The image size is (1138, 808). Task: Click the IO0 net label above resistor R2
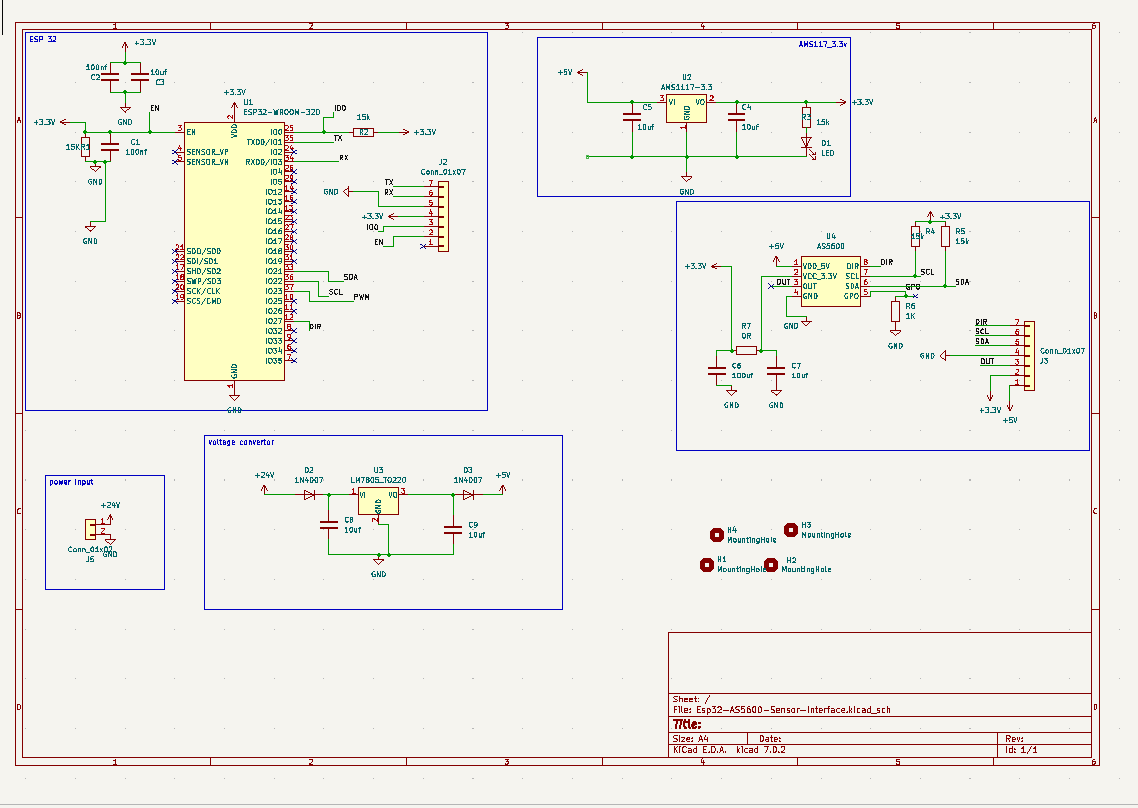[x=340, y=108]
